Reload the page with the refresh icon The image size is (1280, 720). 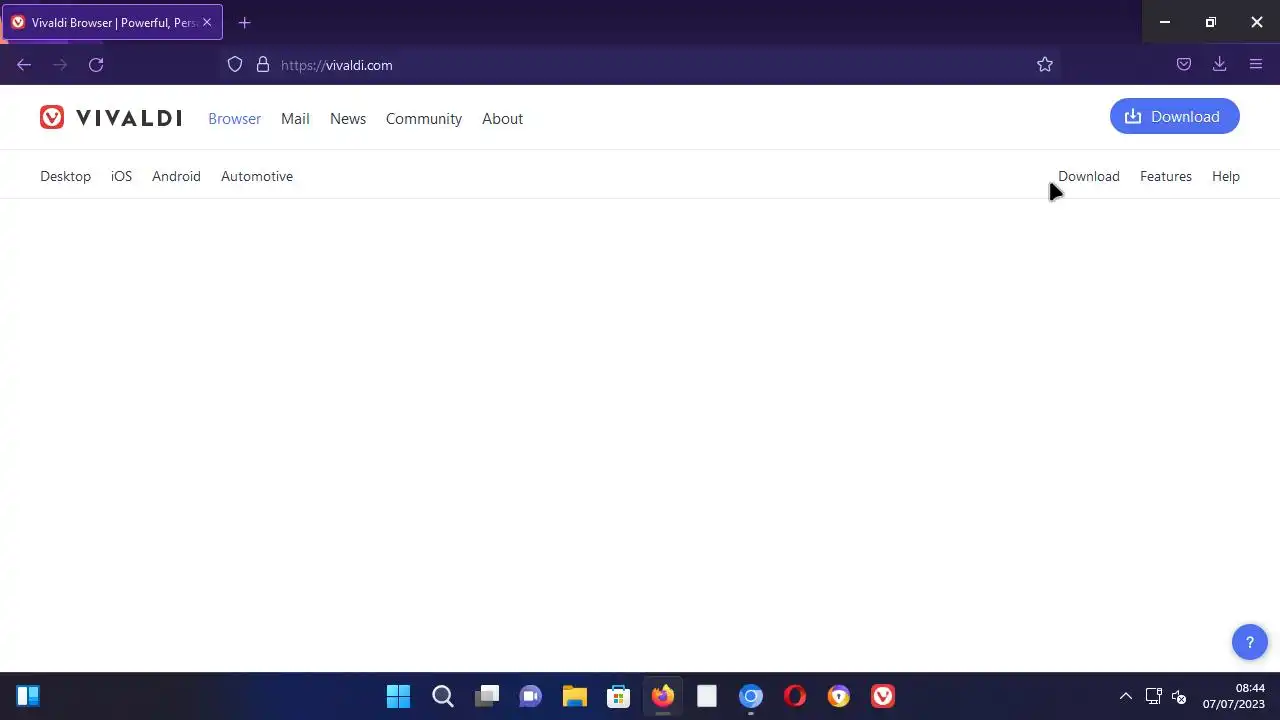pos(96,65)
